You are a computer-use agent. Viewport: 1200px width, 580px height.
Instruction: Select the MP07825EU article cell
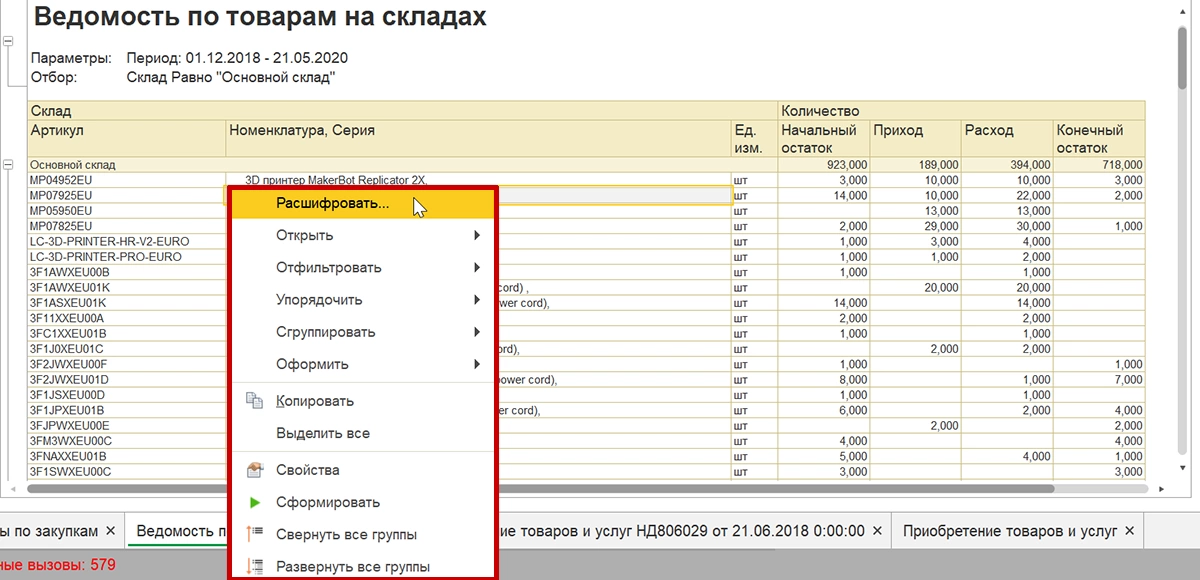tap(127, 226)
